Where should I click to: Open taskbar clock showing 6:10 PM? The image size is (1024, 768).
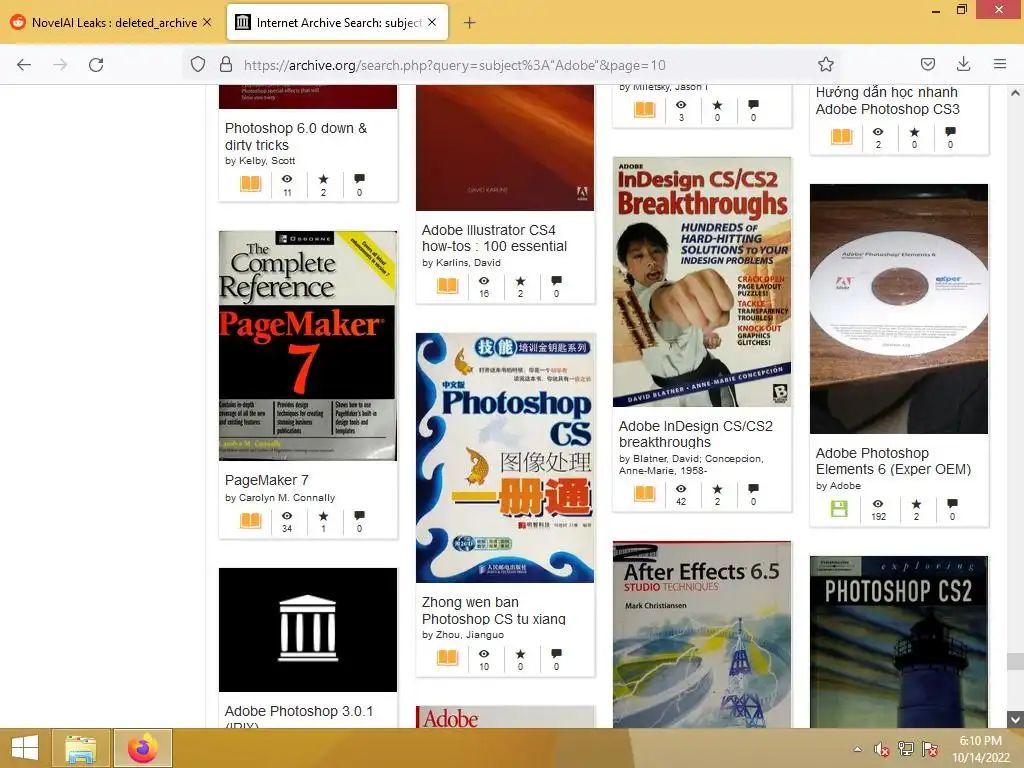(x=980, y=749)
